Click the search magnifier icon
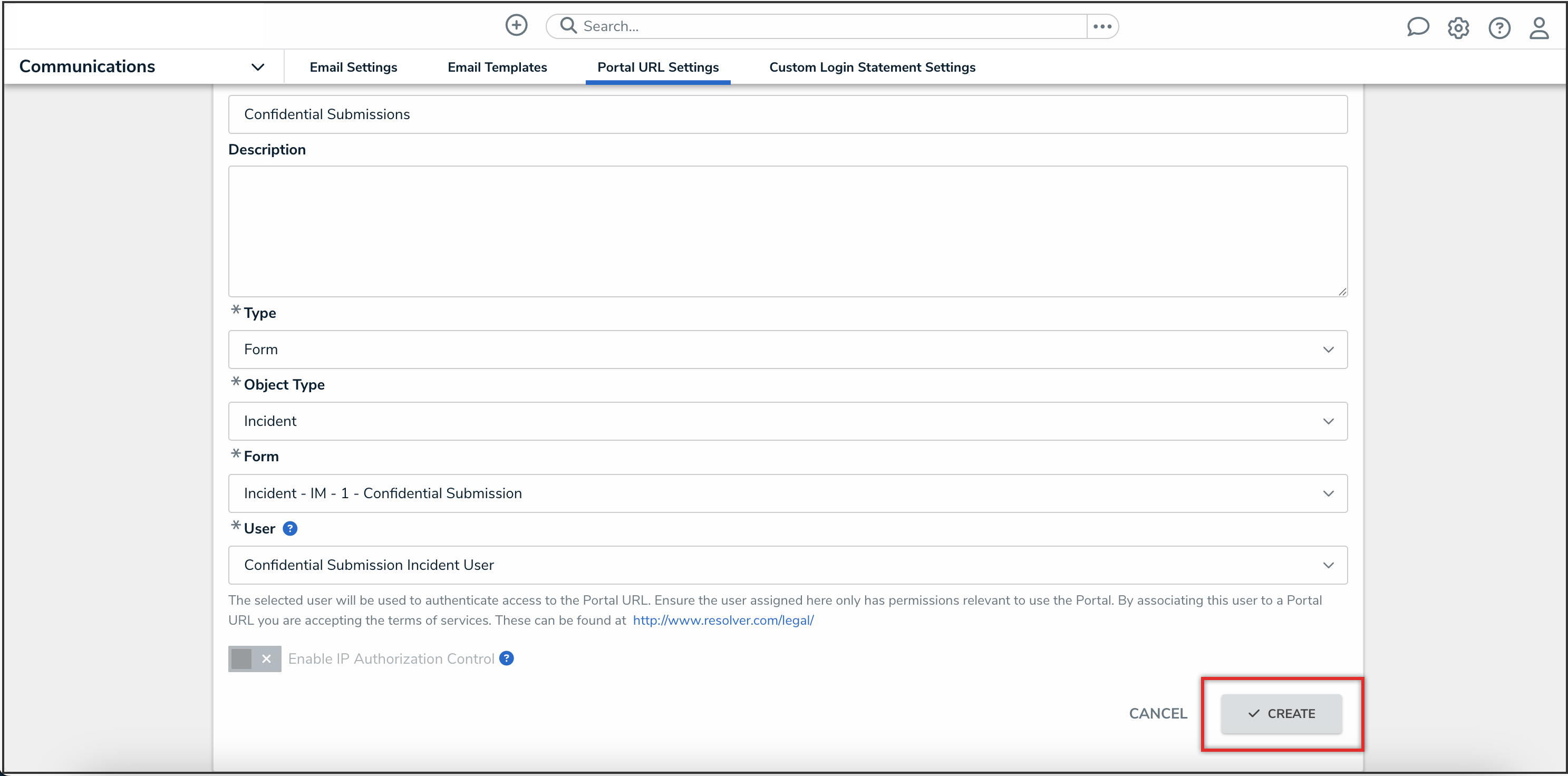This screenshot has width=1568, height=776. (568, 25)
